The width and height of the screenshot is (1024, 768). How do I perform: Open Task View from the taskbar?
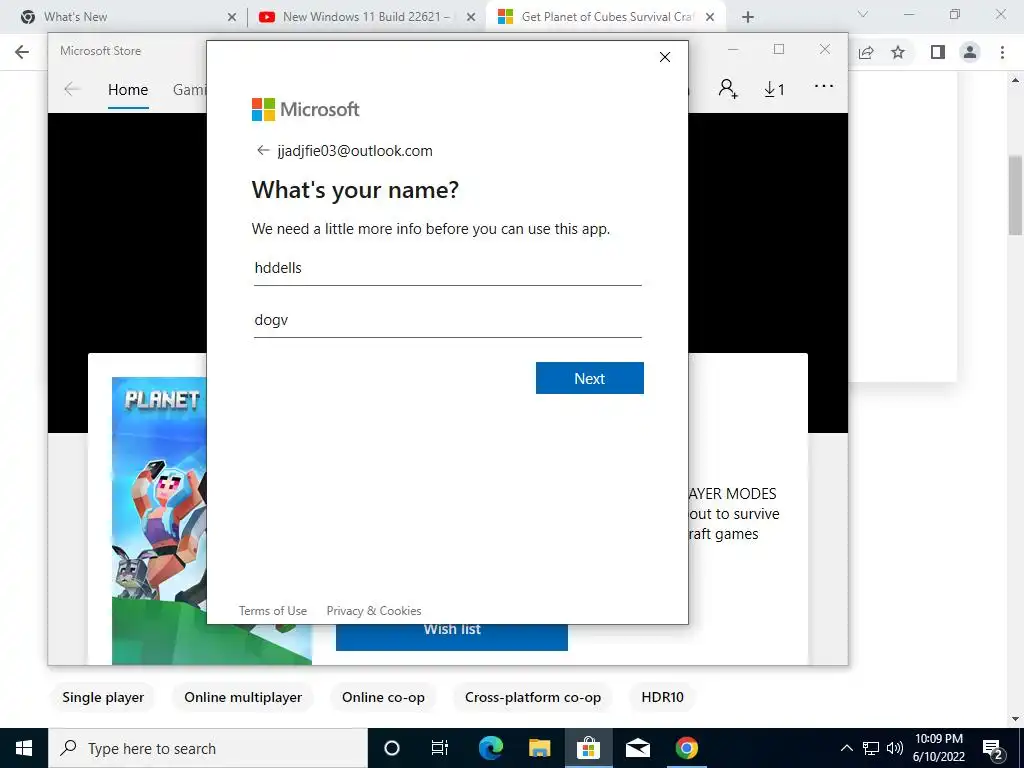[440, 748]
